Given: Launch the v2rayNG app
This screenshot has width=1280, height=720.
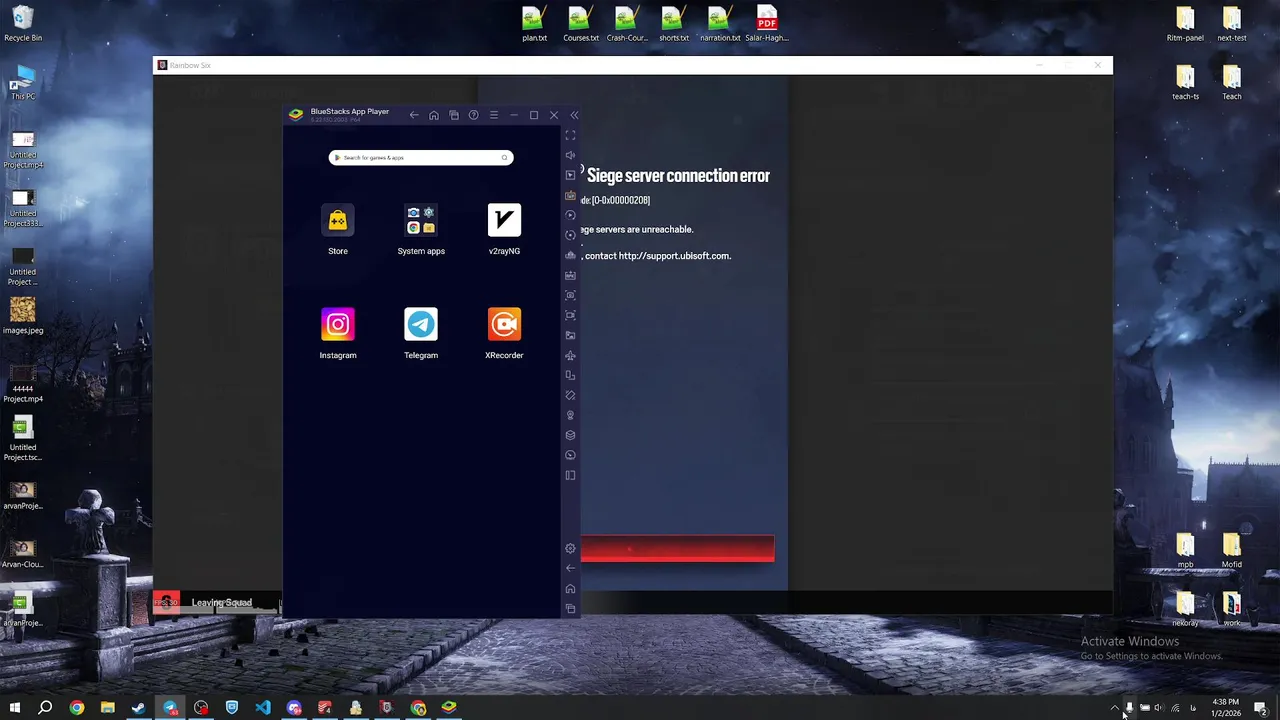Looking at the screenshot, I should click(504, 220).
